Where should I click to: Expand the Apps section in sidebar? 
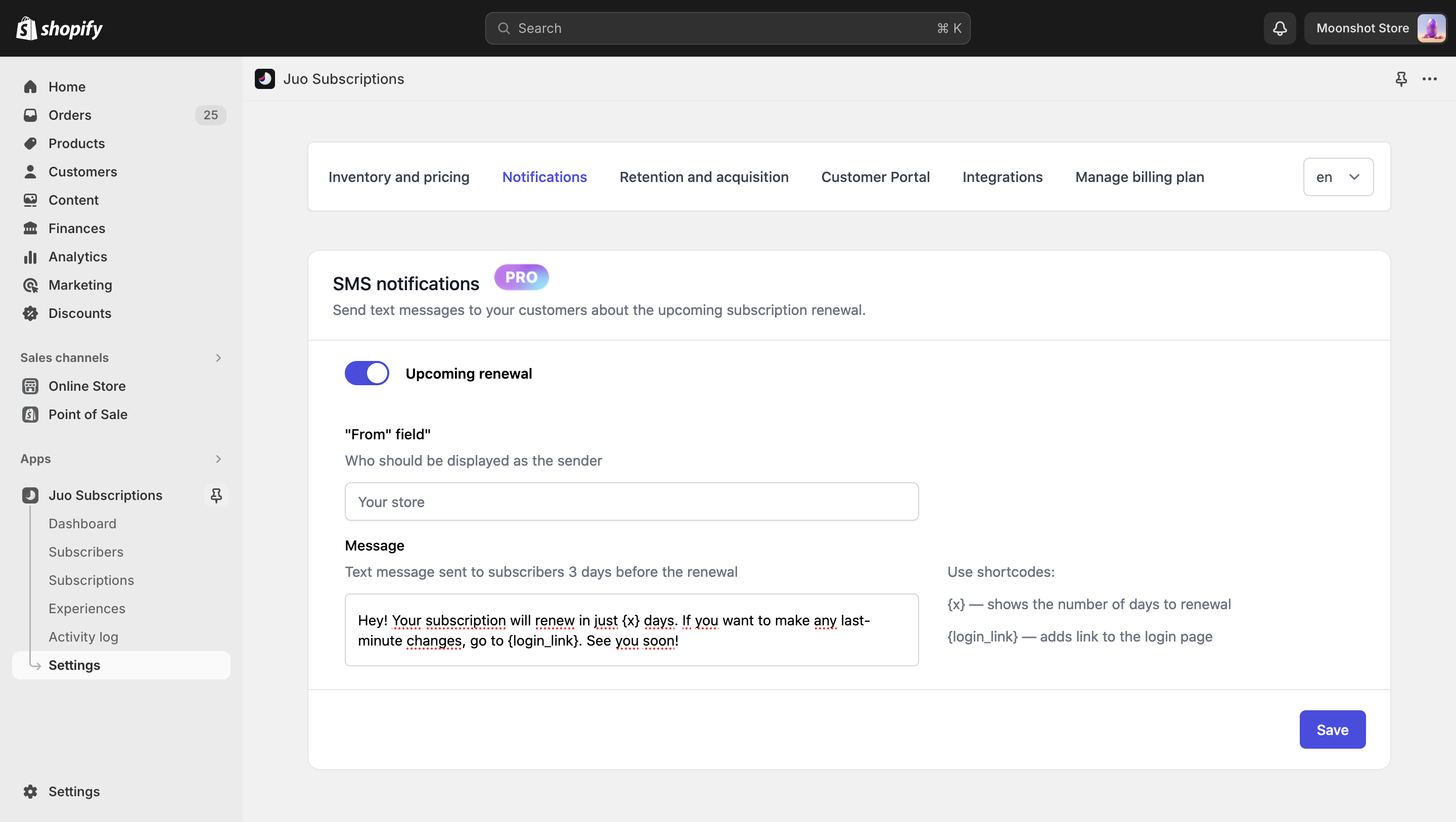click(216, 458)
